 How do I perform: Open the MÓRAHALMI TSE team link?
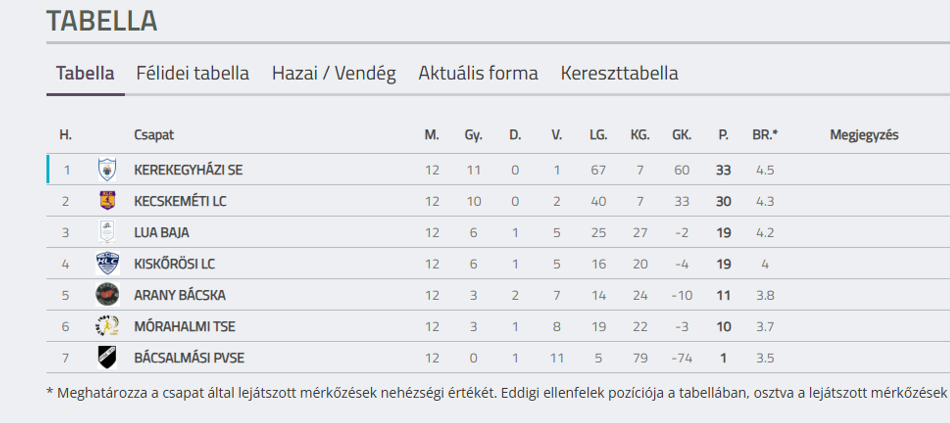click(185, 327)
